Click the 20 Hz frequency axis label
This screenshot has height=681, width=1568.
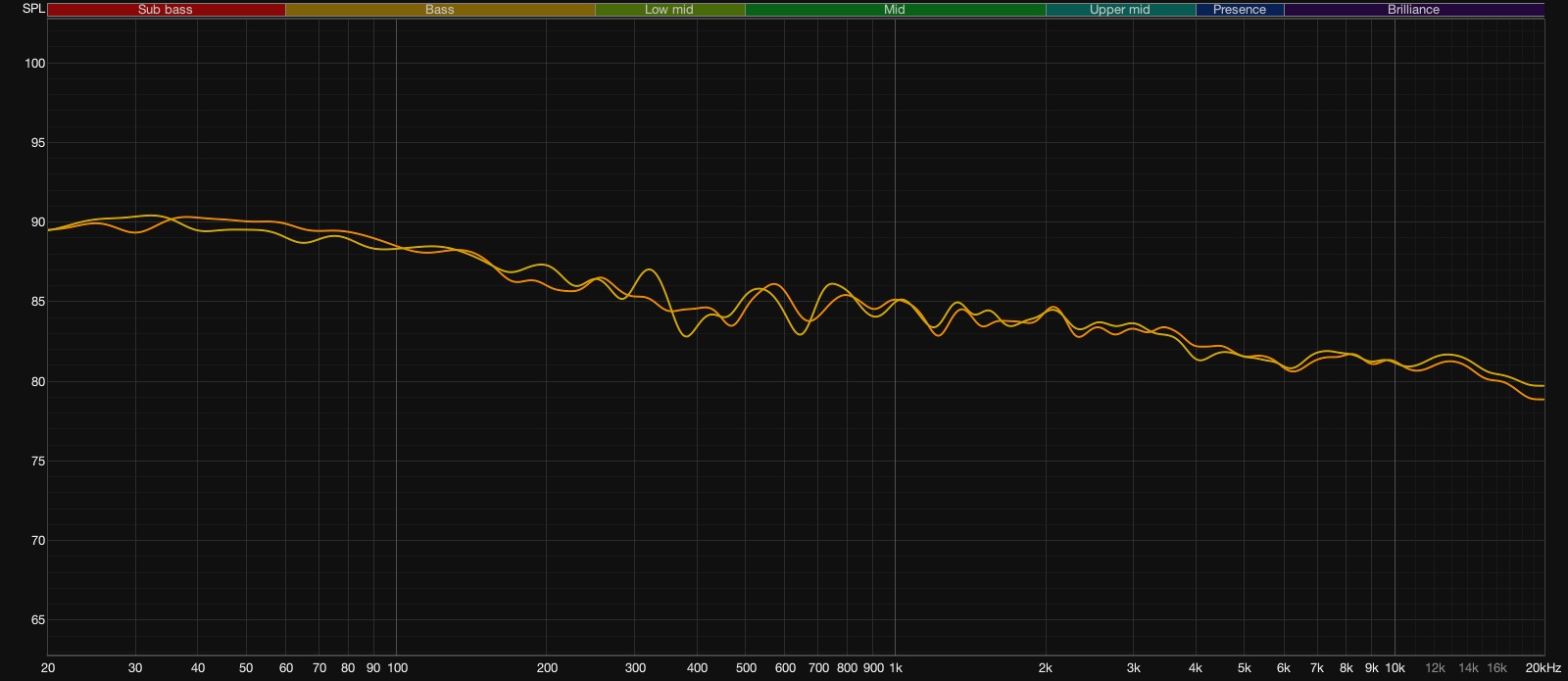click(48, 668)
